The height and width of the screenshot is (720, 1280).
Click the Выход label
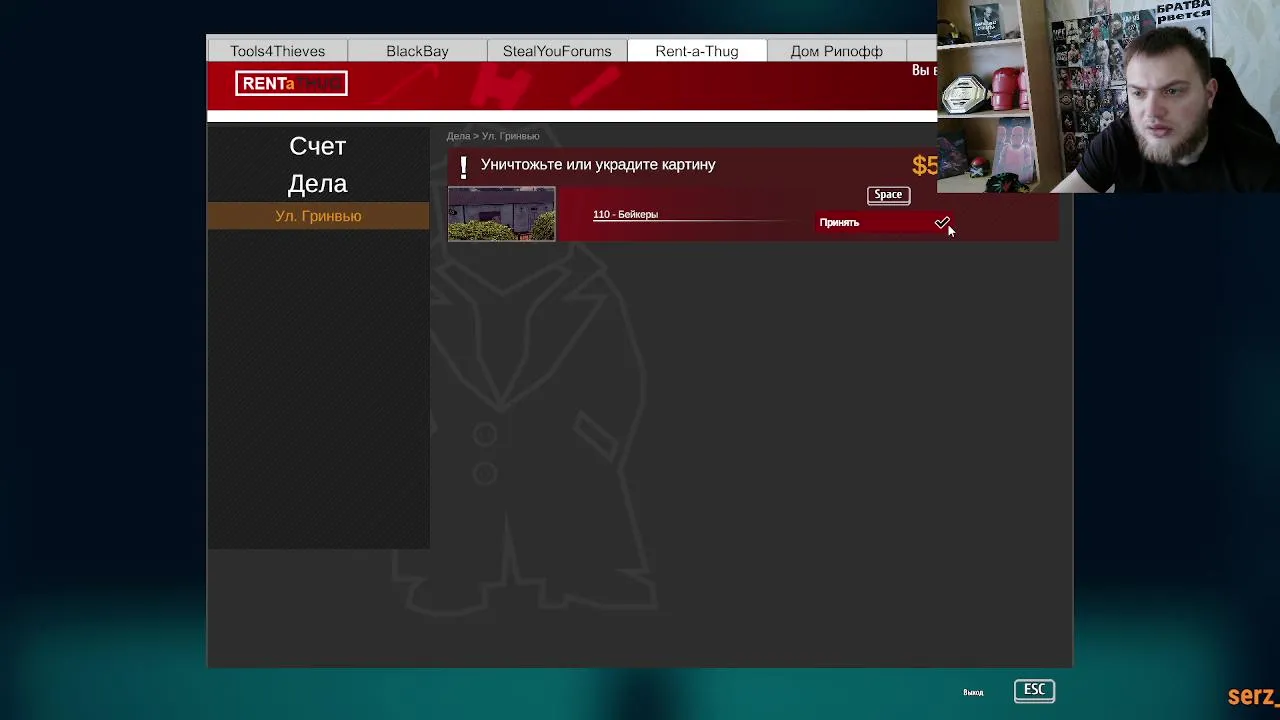pyautogui.click(x=973, y=692)
